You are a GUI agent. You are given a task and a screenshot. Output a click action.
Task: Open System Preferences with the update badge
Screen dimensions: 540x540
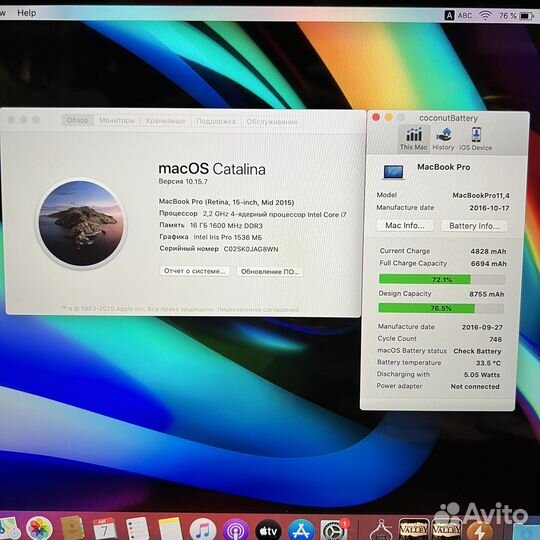tap(334, 530)
